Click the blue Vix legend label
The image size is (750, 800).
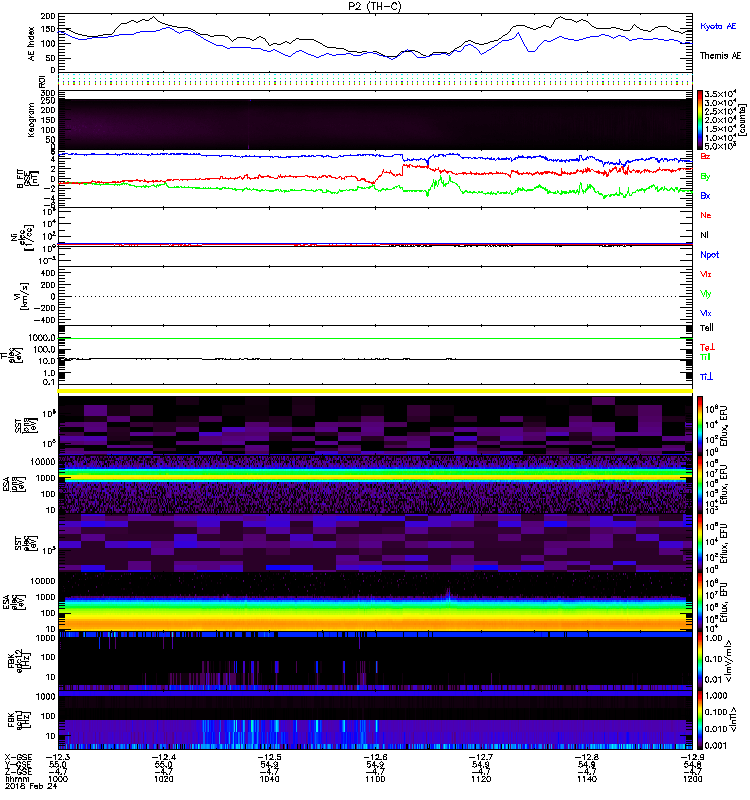[x=706, y=313]
